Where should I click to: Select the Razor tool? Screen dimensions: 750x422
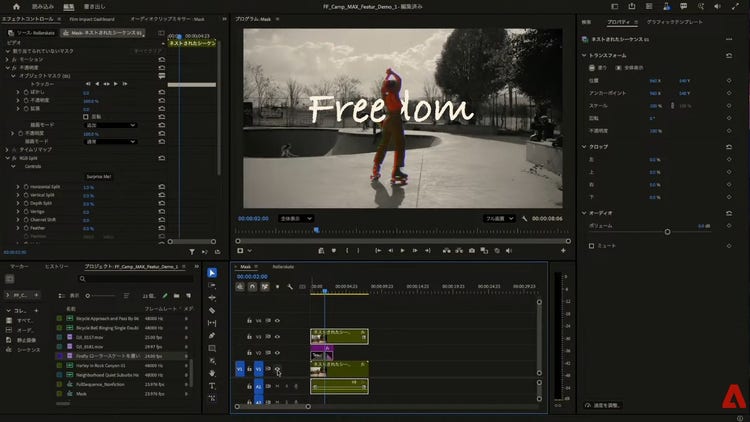(212, 310)
